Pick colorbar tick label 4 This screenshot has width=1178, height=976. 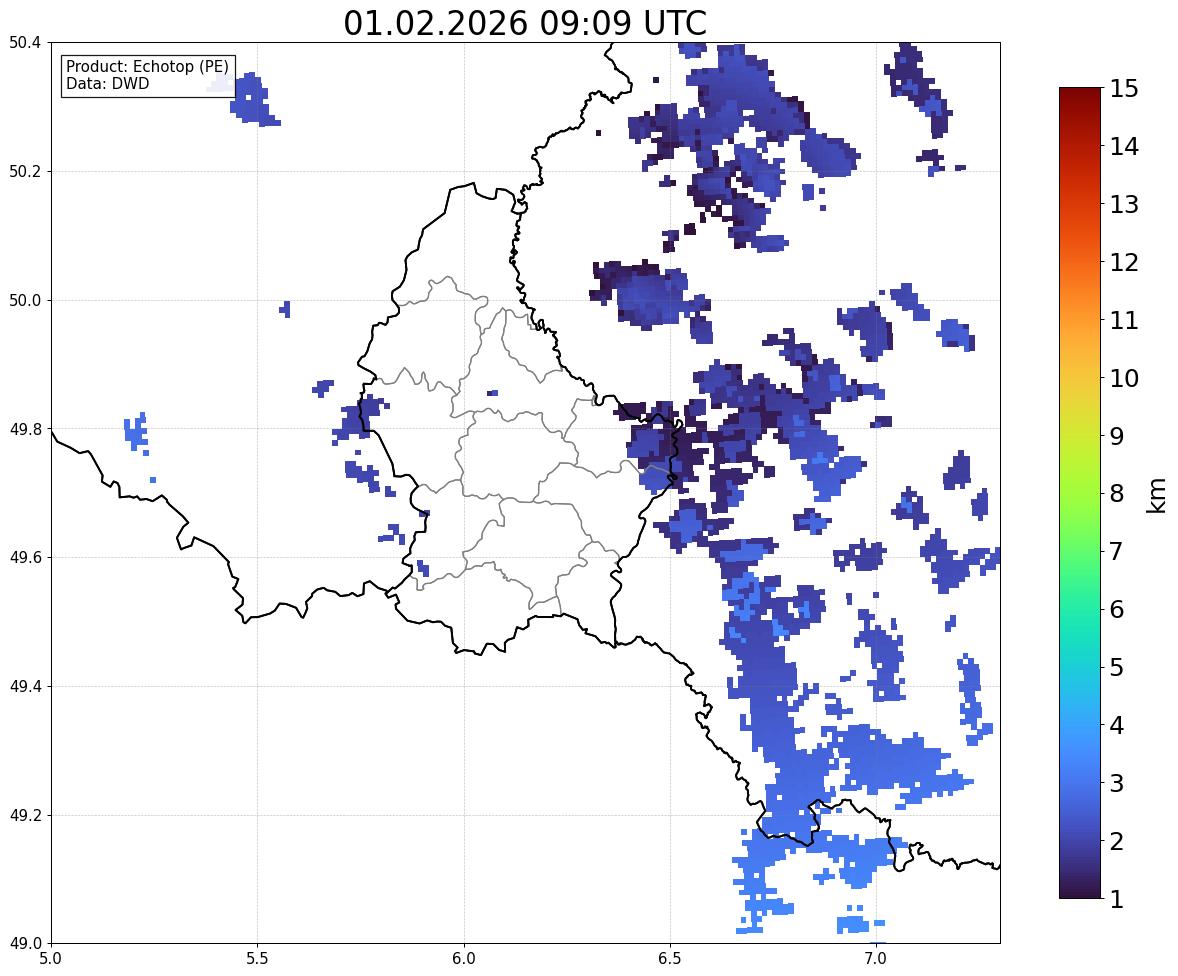tap(1117, 725)
